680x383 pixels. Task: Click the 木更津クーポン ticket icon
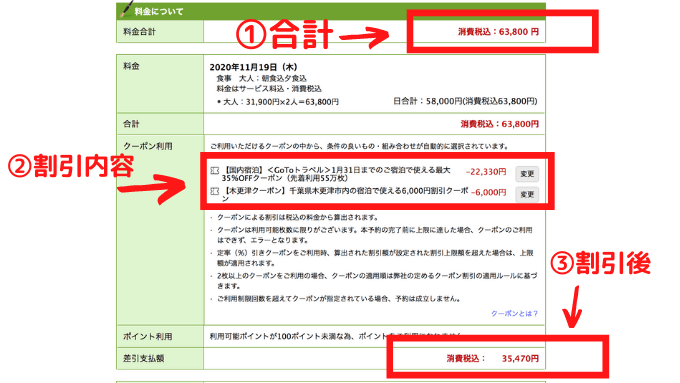tap(215, 191)
